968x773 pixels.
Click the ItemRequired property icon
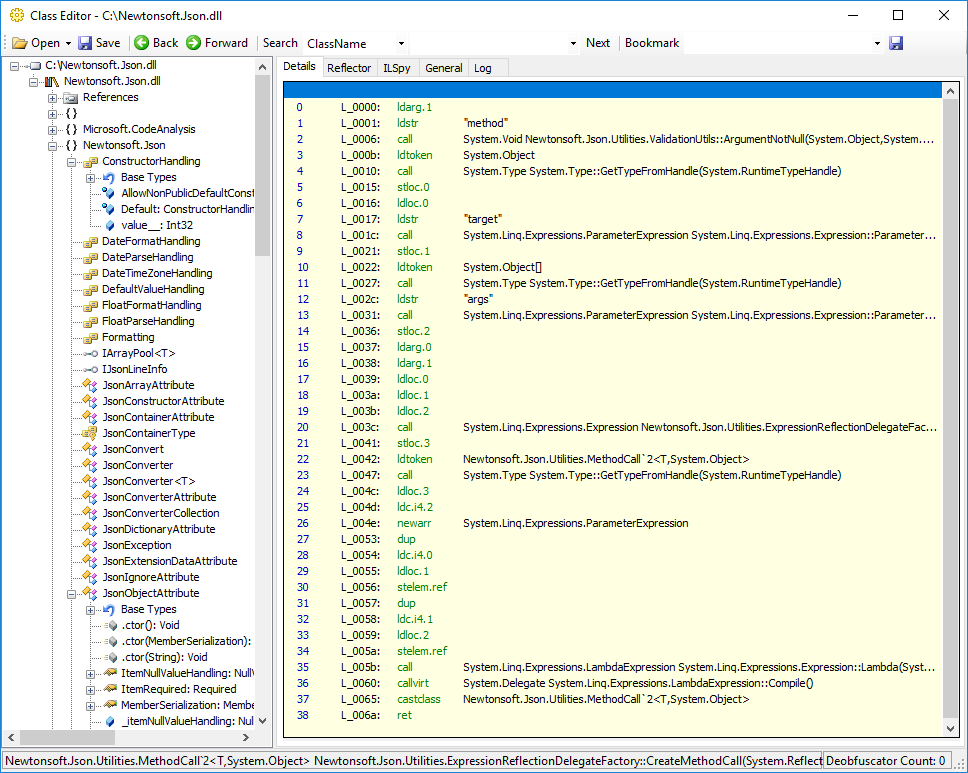tap(110, 689)
